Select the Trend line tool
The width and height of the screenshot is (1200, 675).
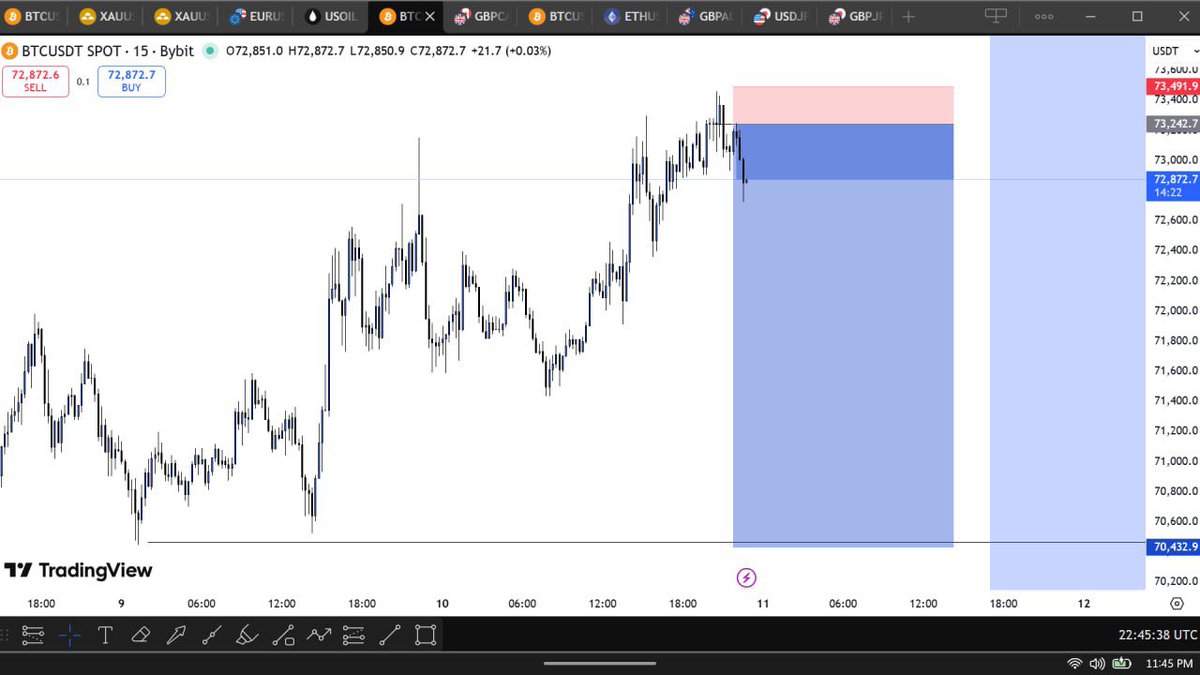212,634
